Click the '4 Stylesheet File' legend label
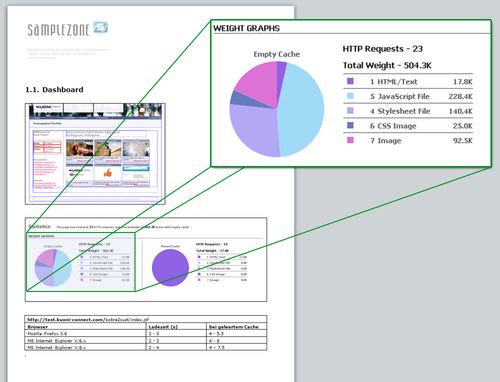Image resolution: width=500 pixels, height=382 pixels. (x=400, y=111)
